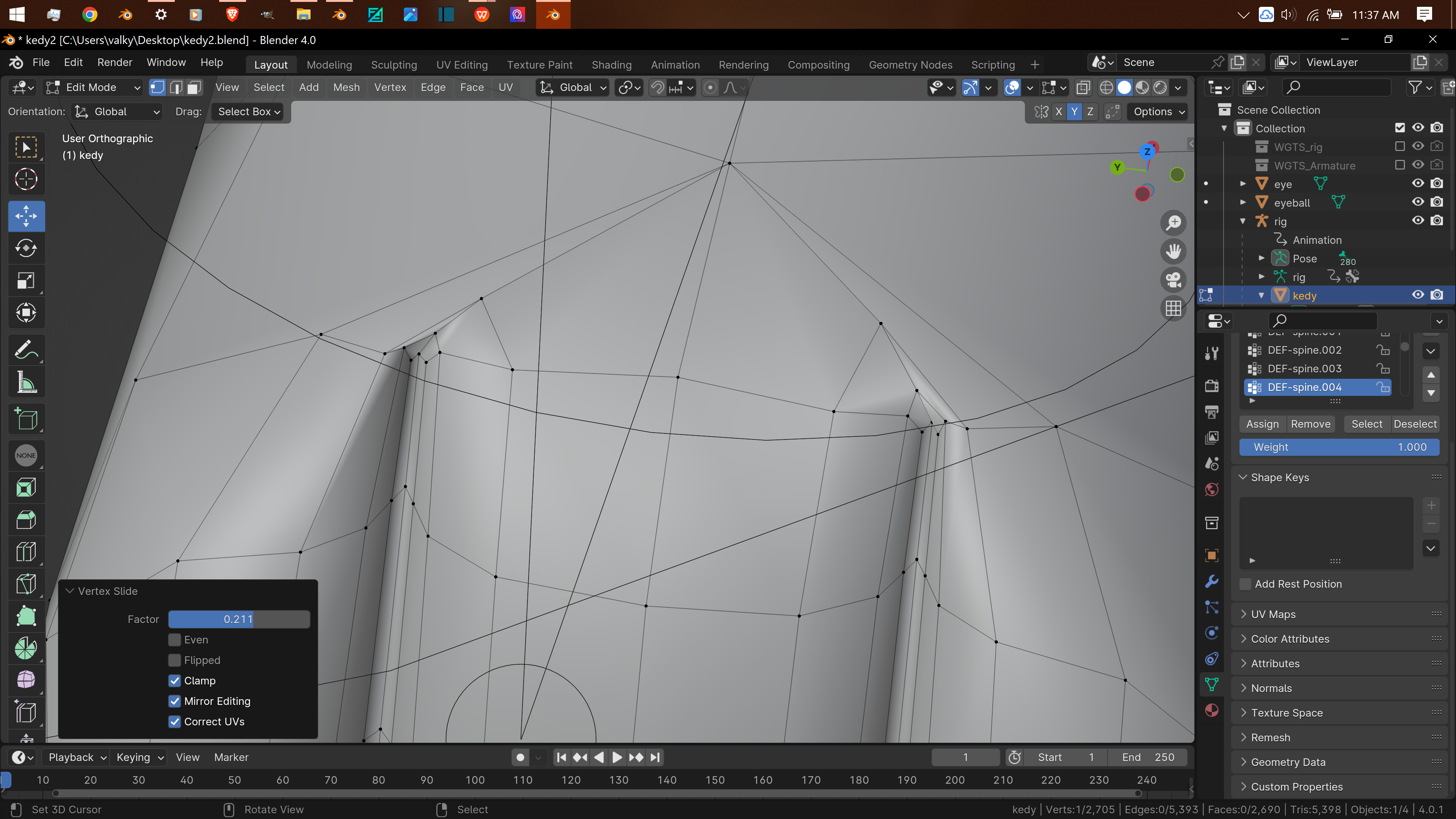Open the Material properties tab
The image size is (1456, 819).
click(x=1212, y=710)
